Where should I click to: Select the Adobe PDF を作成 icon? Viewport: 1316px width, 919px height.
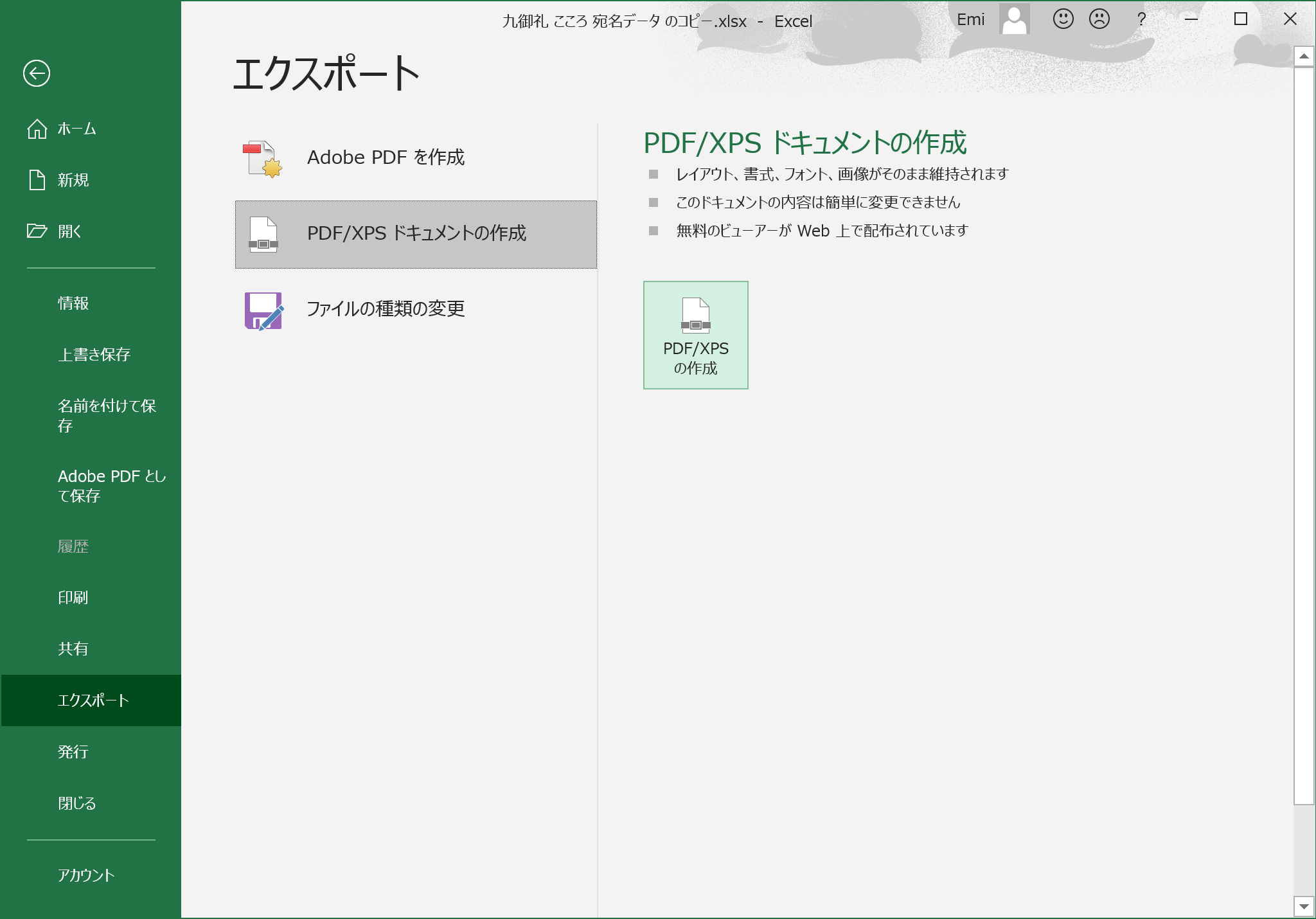coord(263,159)
